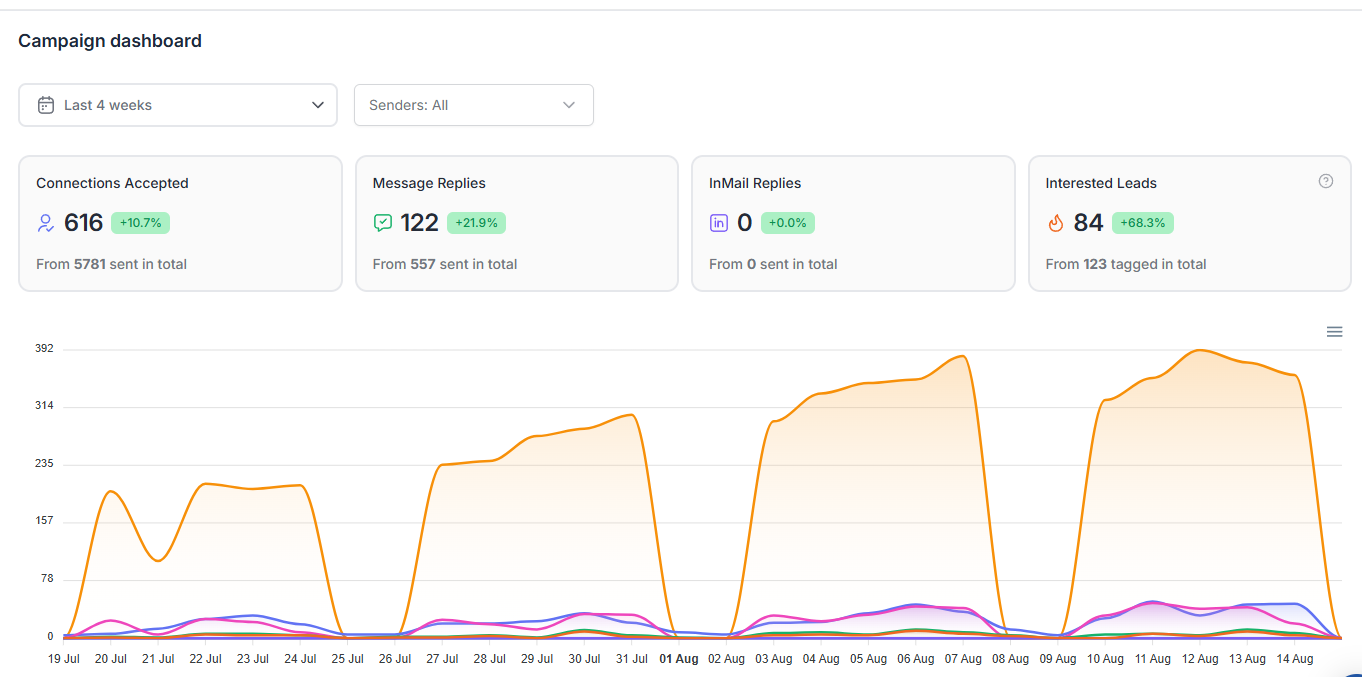Expand the chevron of Senders selector
Image resolution: width=1362 pixels, height=677 pixels.
569,105
